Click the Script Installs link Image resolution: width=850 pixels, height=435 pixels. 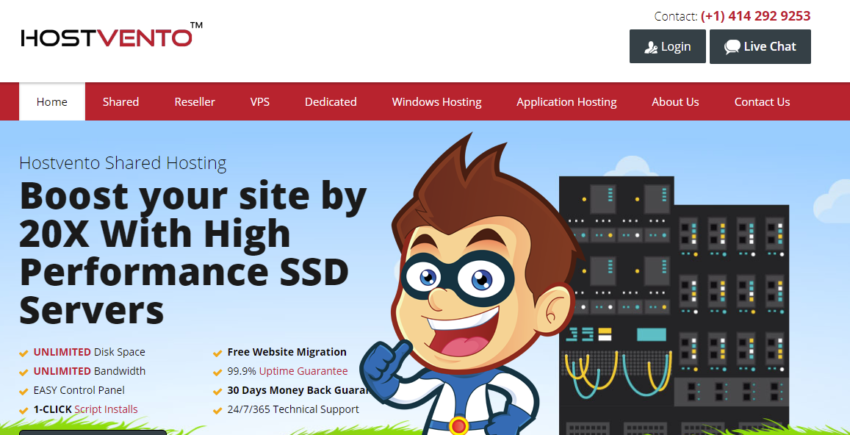106,409
